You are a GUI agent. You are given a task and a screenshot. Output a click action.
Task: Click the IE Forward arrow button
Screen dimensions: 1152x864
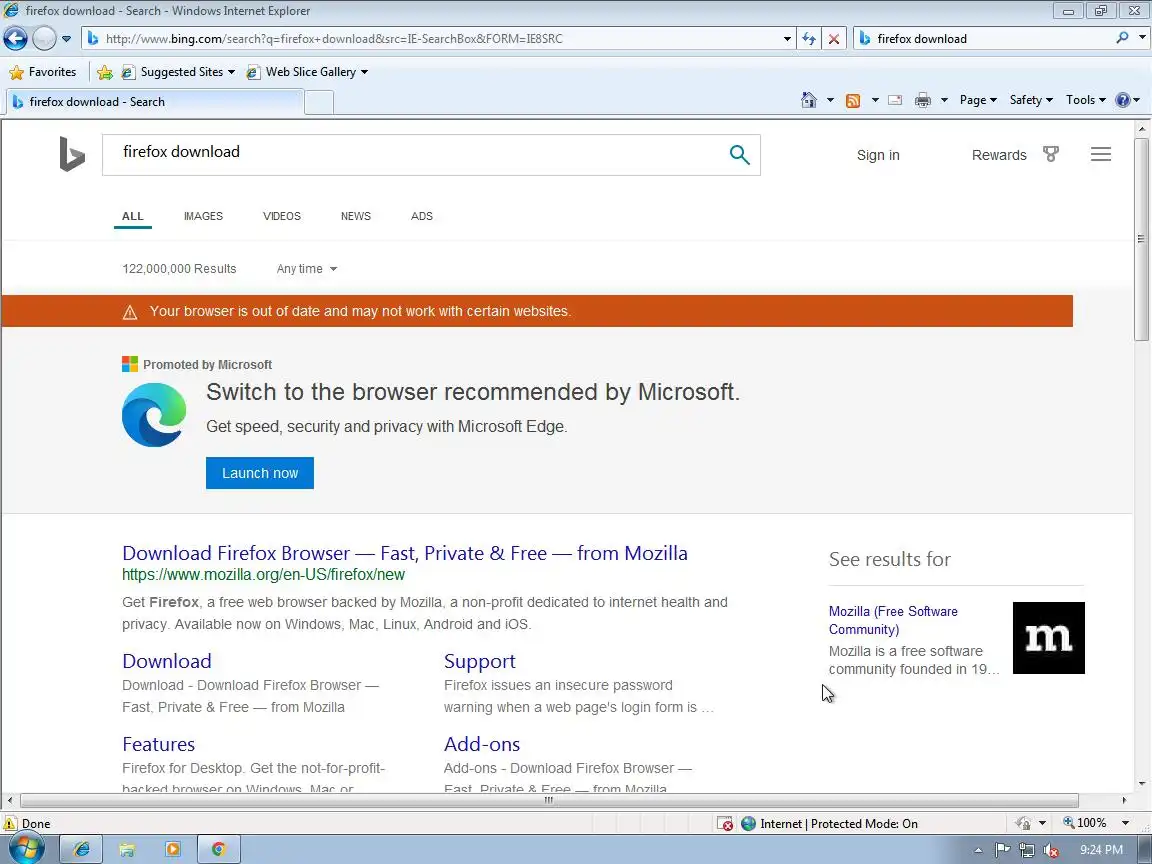click(x=44, y=38)
